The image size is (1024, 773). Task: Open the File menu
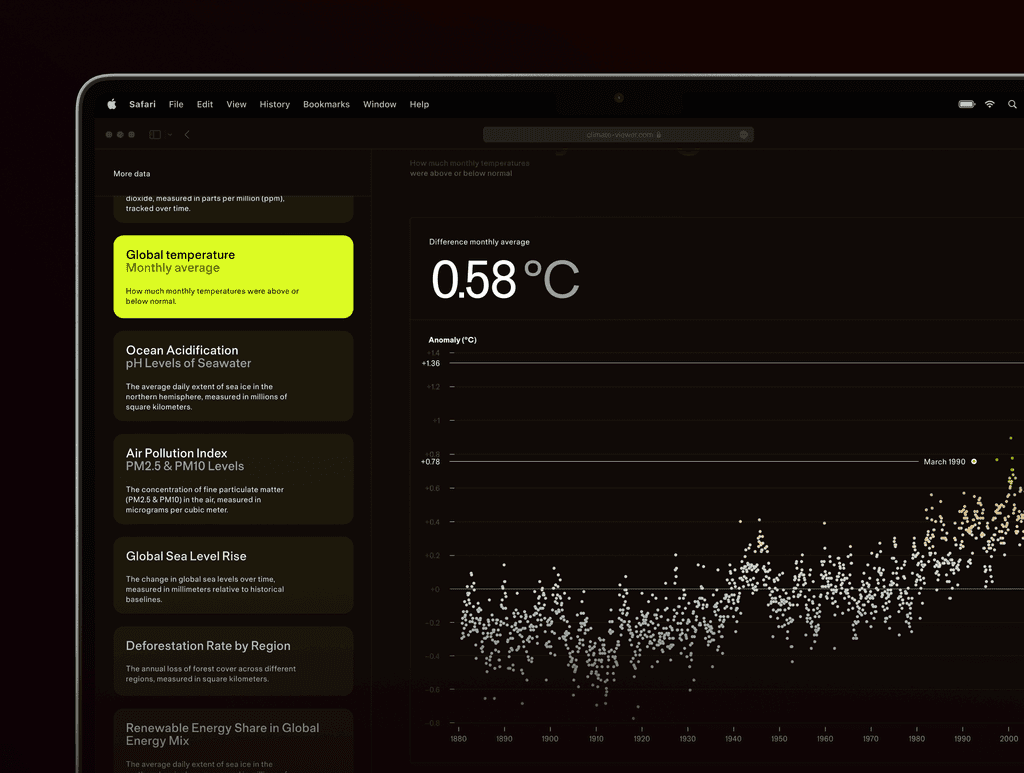176,104
